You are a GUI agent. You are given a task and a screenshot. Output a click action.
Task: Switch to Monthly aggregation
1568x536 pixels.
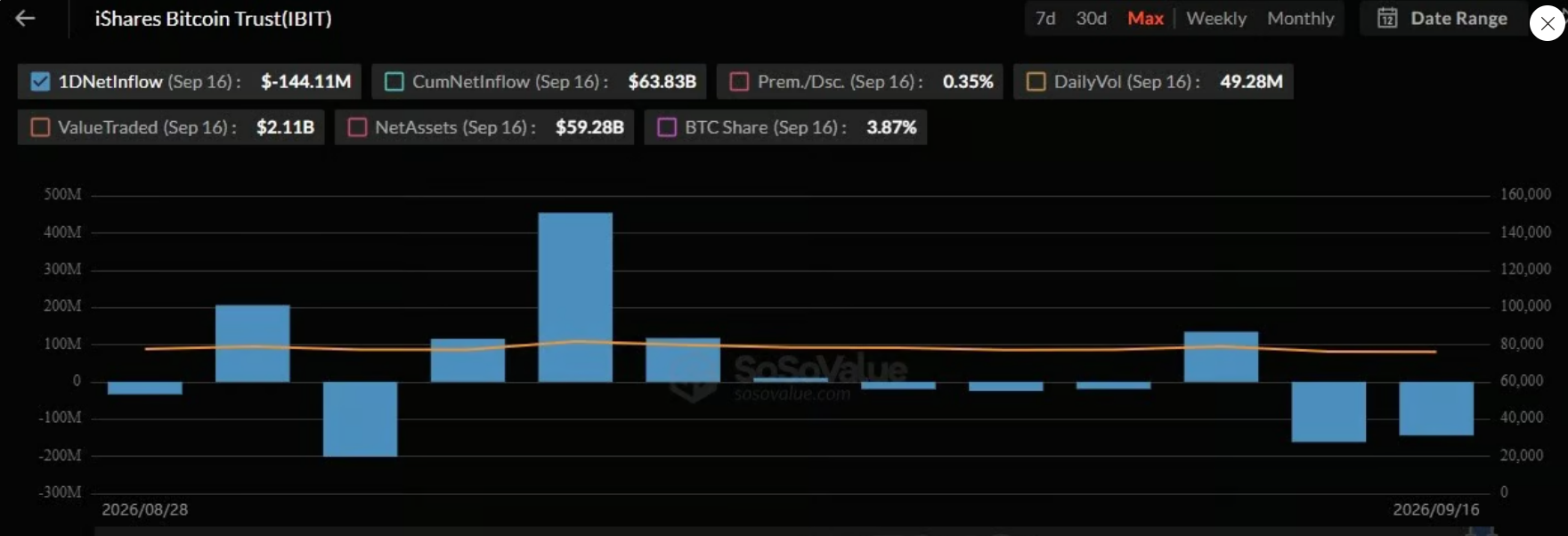pos(1301,18)
